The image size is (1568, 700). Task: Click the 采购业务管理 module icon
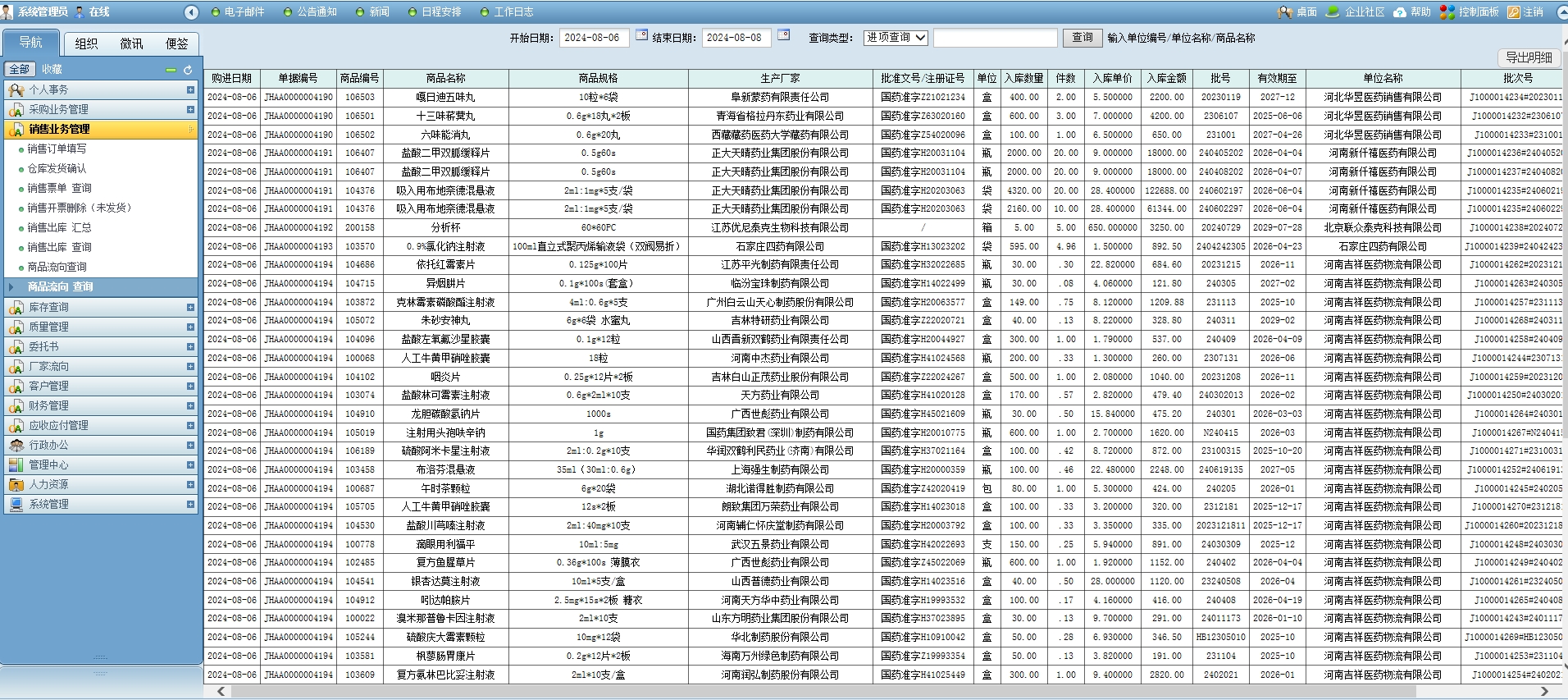coord(16,109)
